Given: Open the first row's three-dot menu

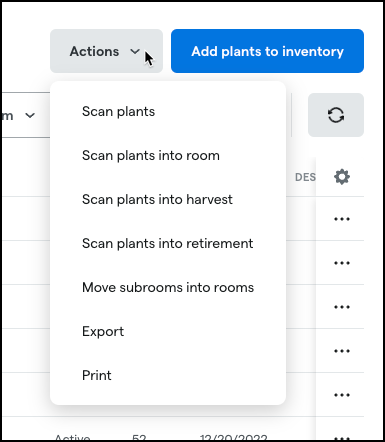Looking at the screenshot, I should [x=342, y=219].
